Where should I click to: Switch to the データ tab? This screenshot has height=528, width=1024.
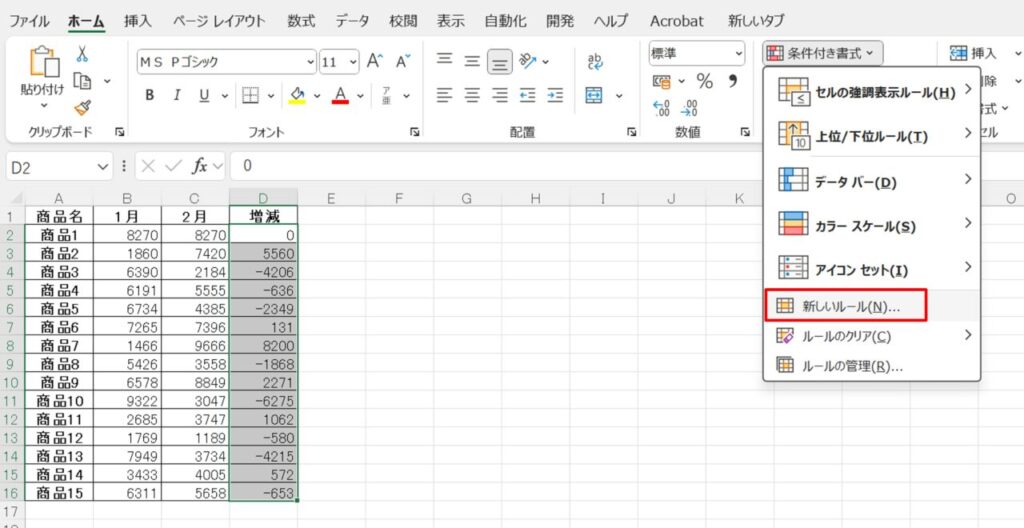(x=352, y=21)
